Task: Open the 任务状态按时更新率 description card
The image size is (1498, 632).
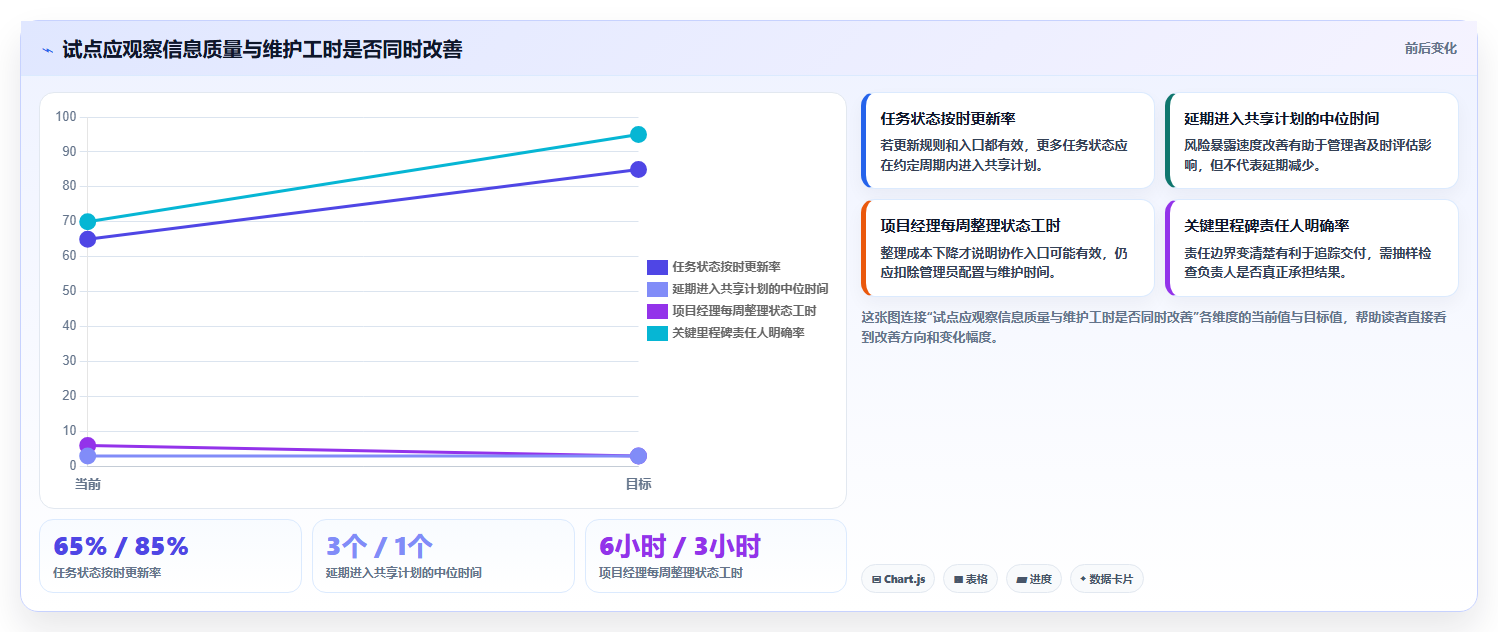Action: pos(1007,140)
